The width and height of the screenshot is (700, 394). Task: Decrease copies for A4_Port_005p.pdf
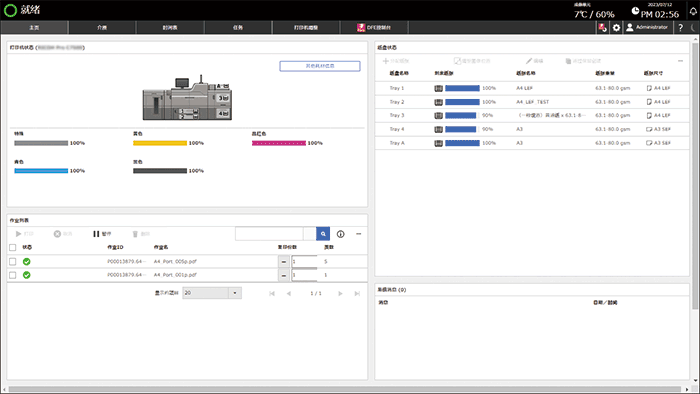coord(283,261)
